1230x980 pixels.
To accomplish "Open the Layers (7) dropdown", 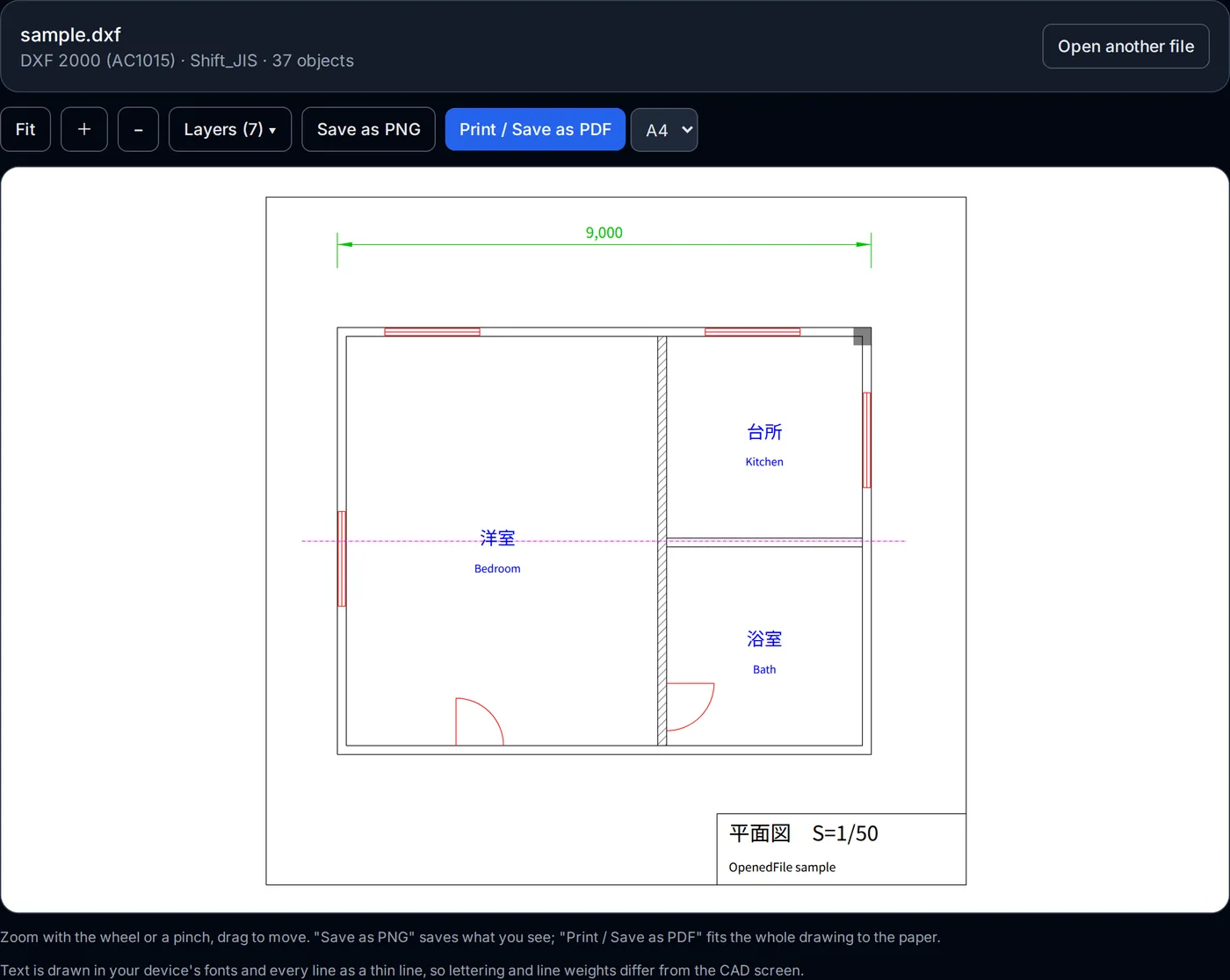I will (230, 129).
